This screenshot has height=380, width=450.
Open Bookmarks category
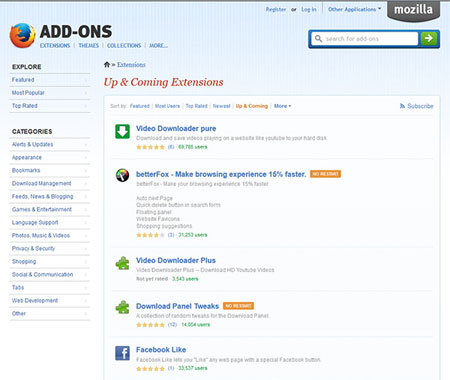coord(50,171)
